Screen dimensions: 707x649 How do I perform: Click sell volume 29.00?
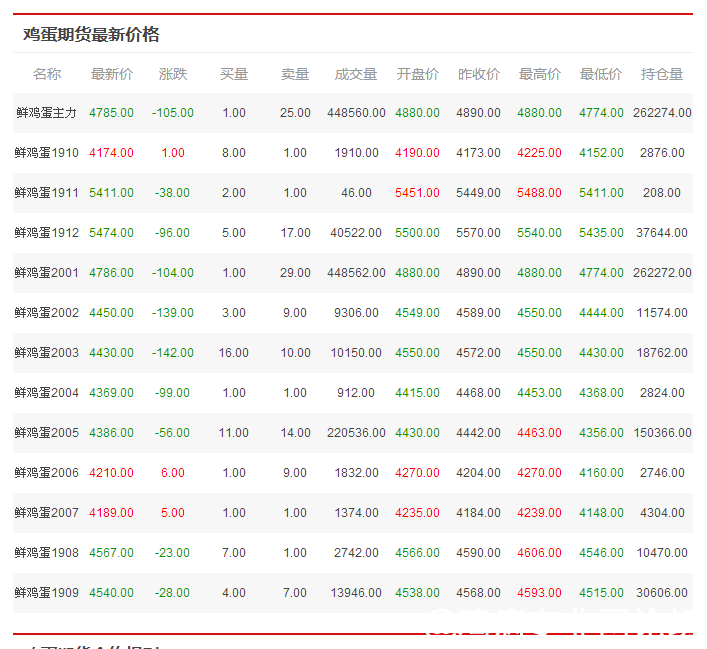295,273
